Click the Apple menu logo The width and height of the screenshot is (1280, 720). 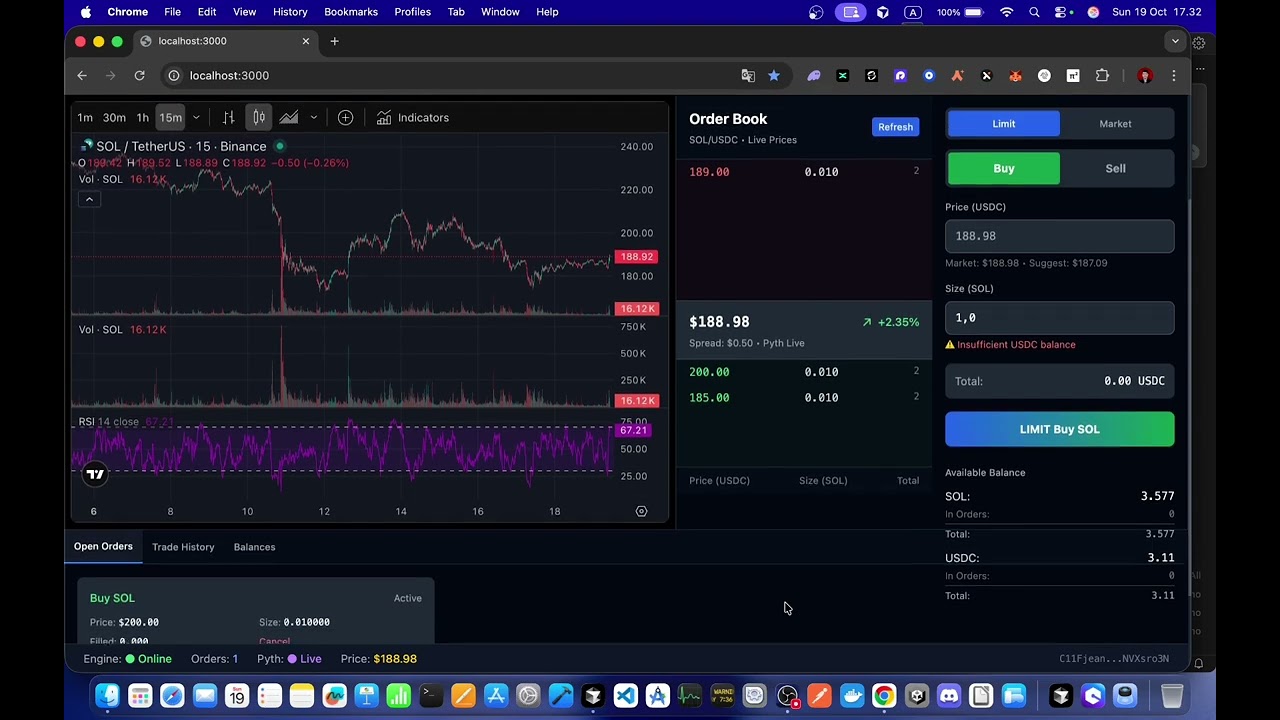pos(86,12)
